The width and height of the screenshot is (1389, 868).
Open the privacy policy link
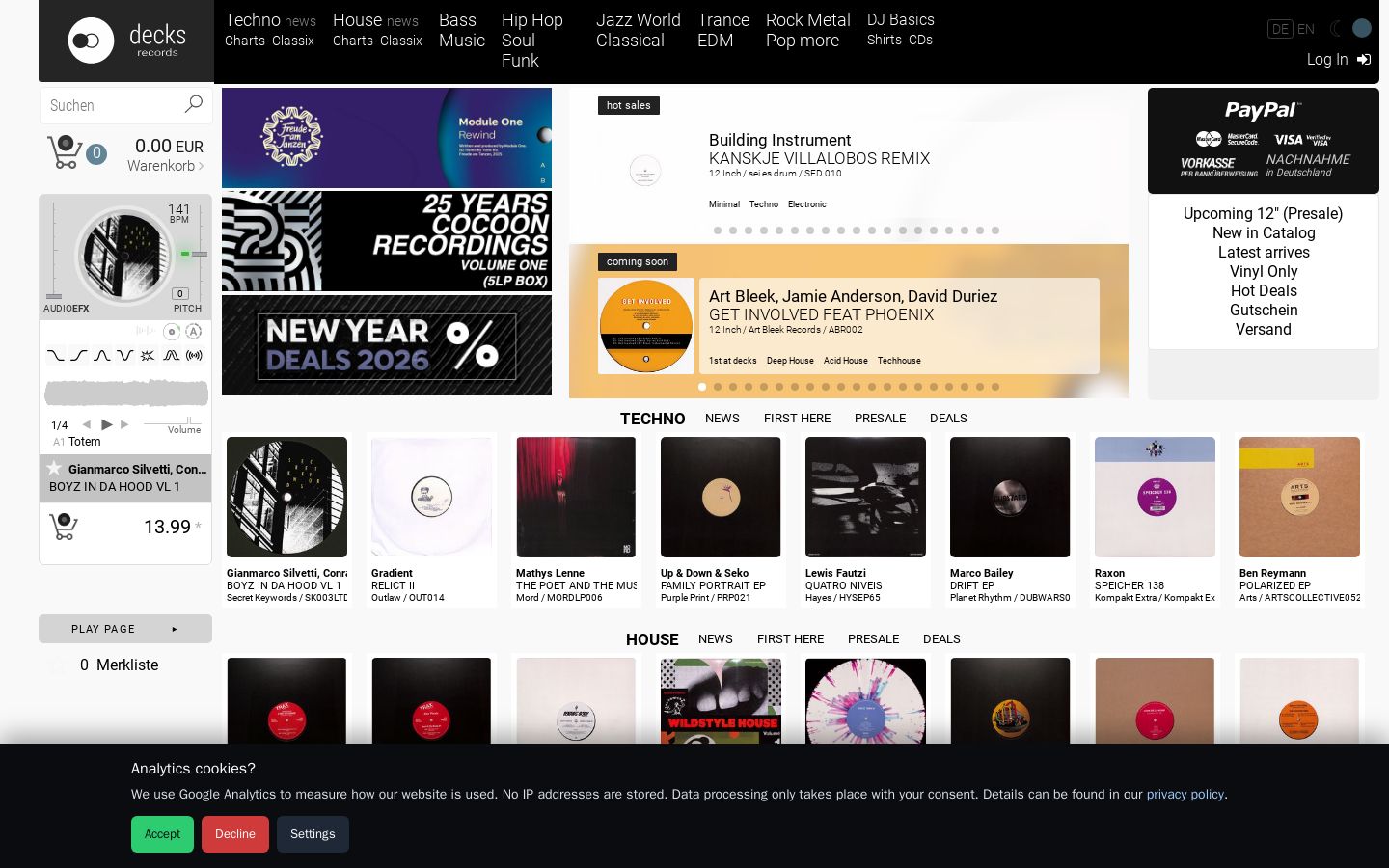1185,795
